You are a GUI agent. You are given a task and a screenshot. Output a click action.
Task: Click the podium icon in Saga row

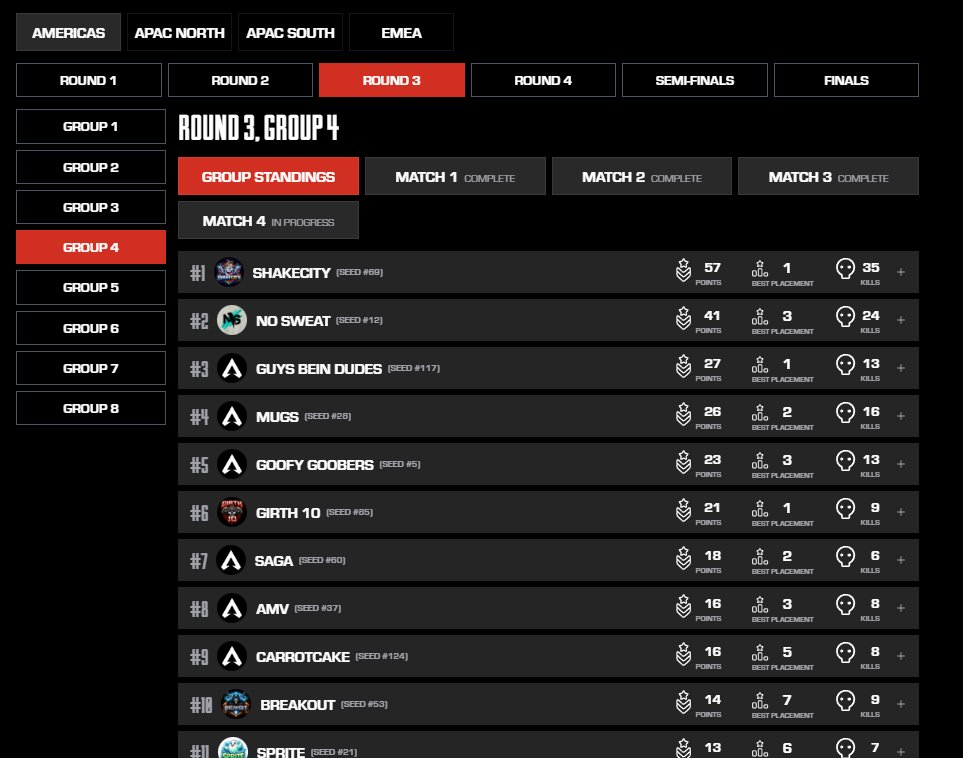pyautogui.click(x=760, y=556)
